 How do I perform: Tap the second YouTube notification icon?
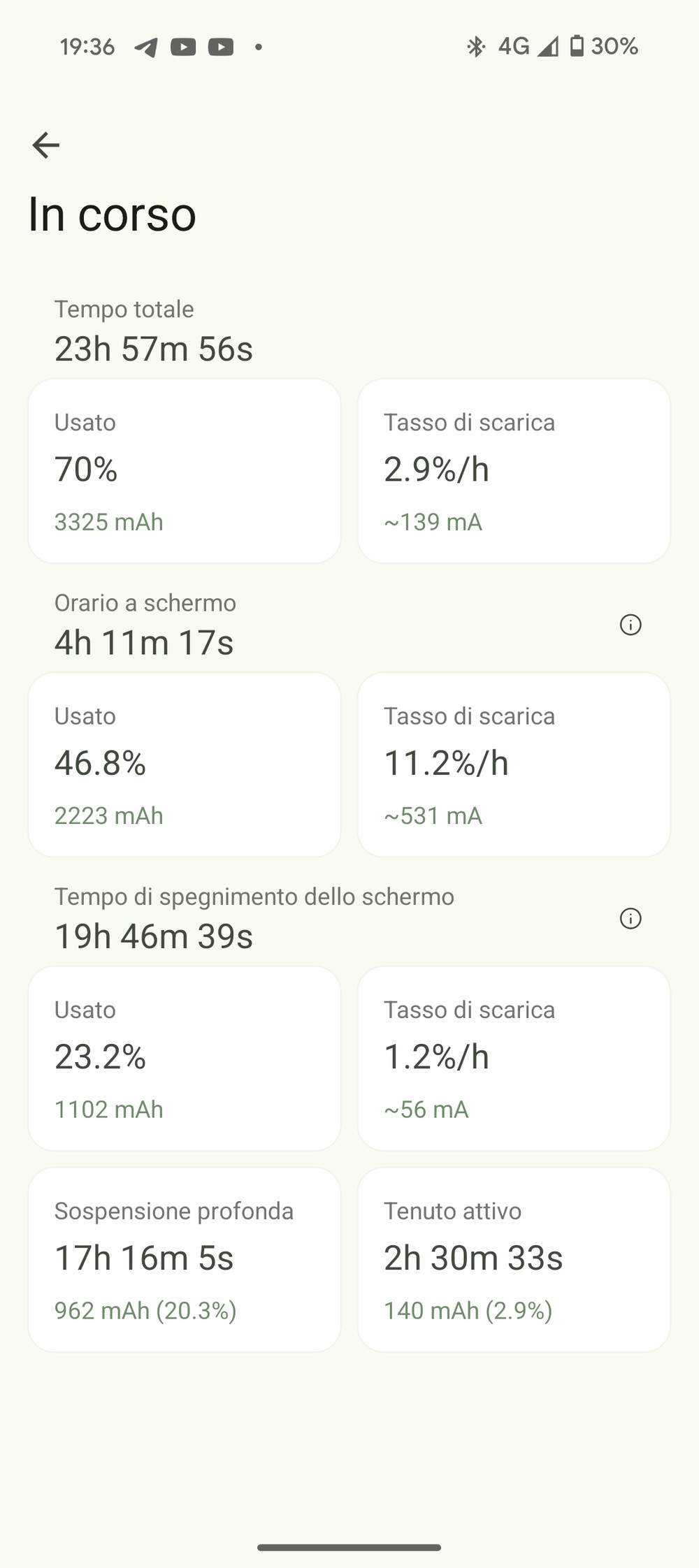(221, 47)
